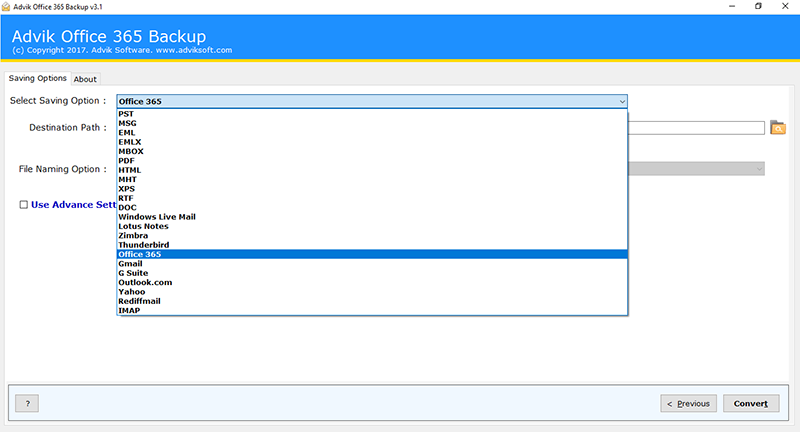
Task: Restore down the application window
Action: 758,6
